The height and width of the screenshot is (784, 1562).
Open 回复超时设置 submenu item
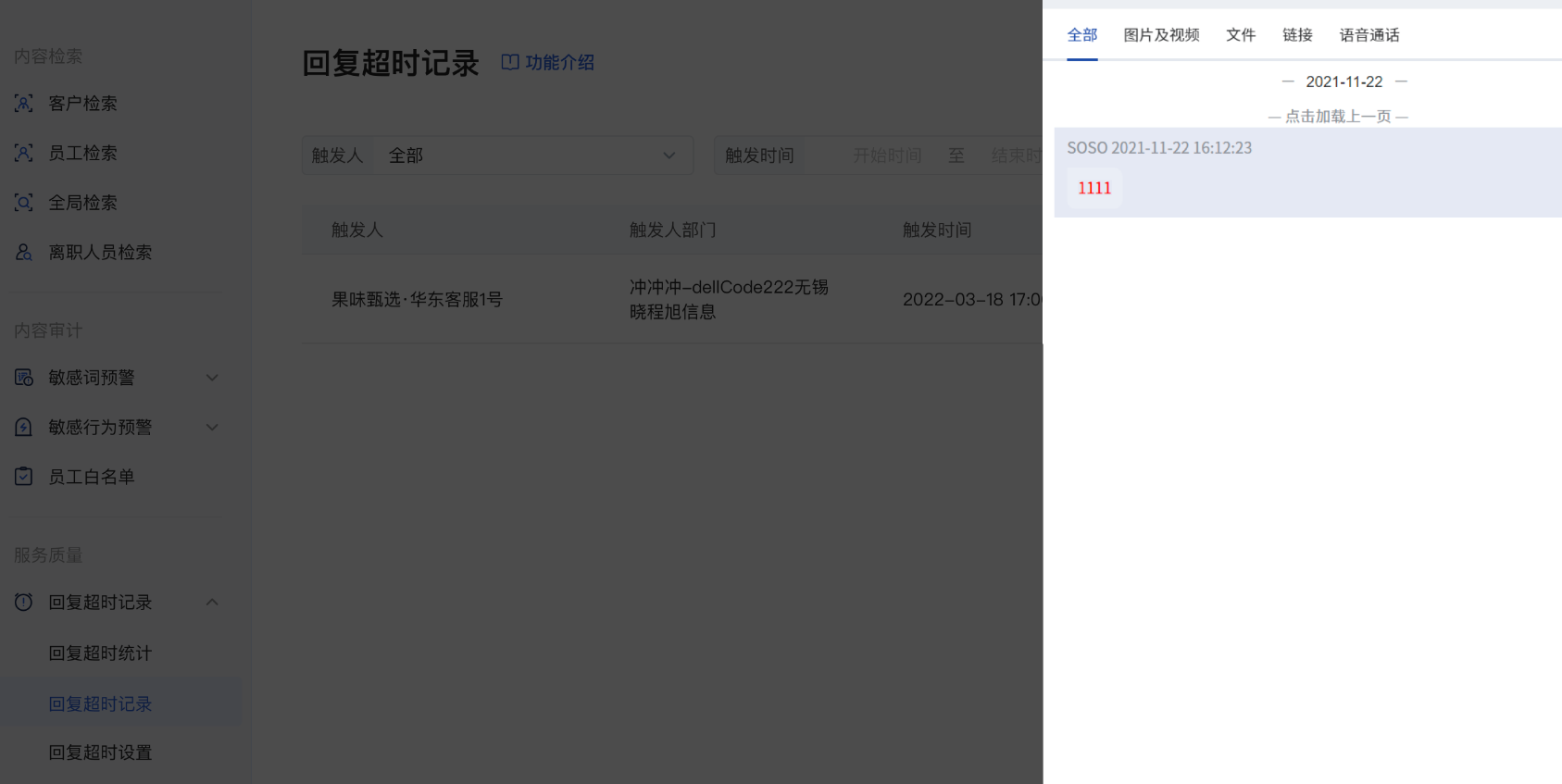pos(100,753)
